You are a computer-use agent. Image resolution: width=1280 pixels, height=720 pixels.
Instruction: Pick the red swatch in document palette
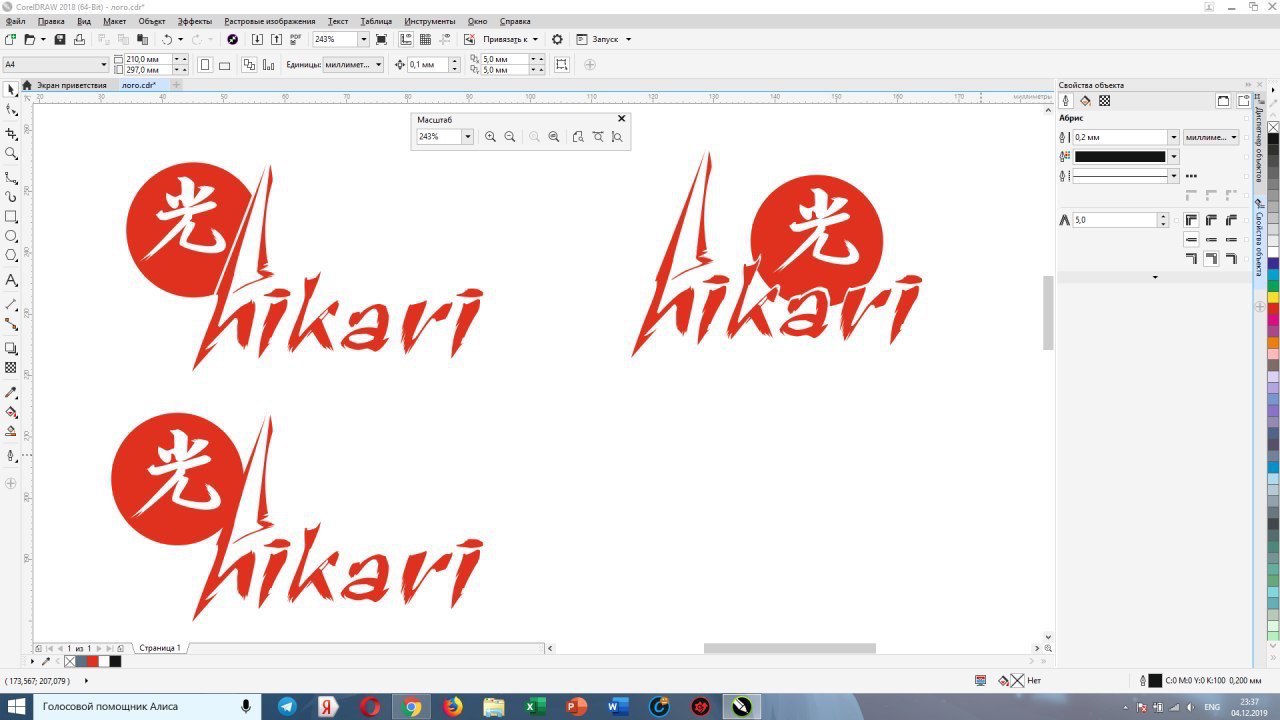(93, 661)
